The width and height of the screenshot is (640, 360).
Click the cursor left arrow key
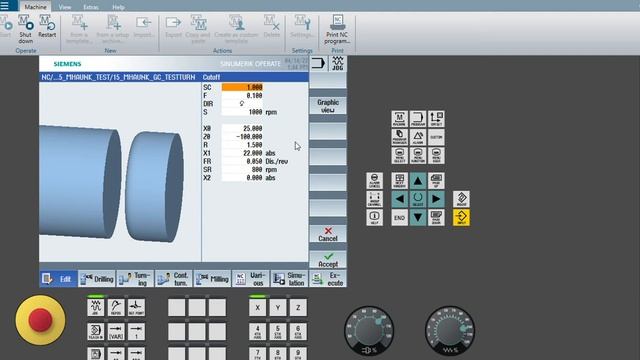(399, 199)
